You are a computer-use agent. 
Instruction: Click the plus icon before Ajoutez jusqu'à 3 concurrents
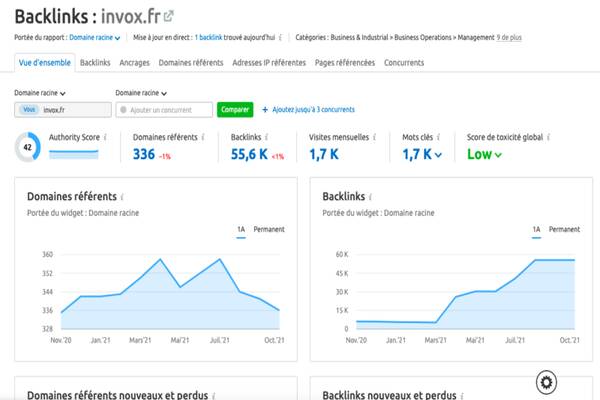(265, 110)
